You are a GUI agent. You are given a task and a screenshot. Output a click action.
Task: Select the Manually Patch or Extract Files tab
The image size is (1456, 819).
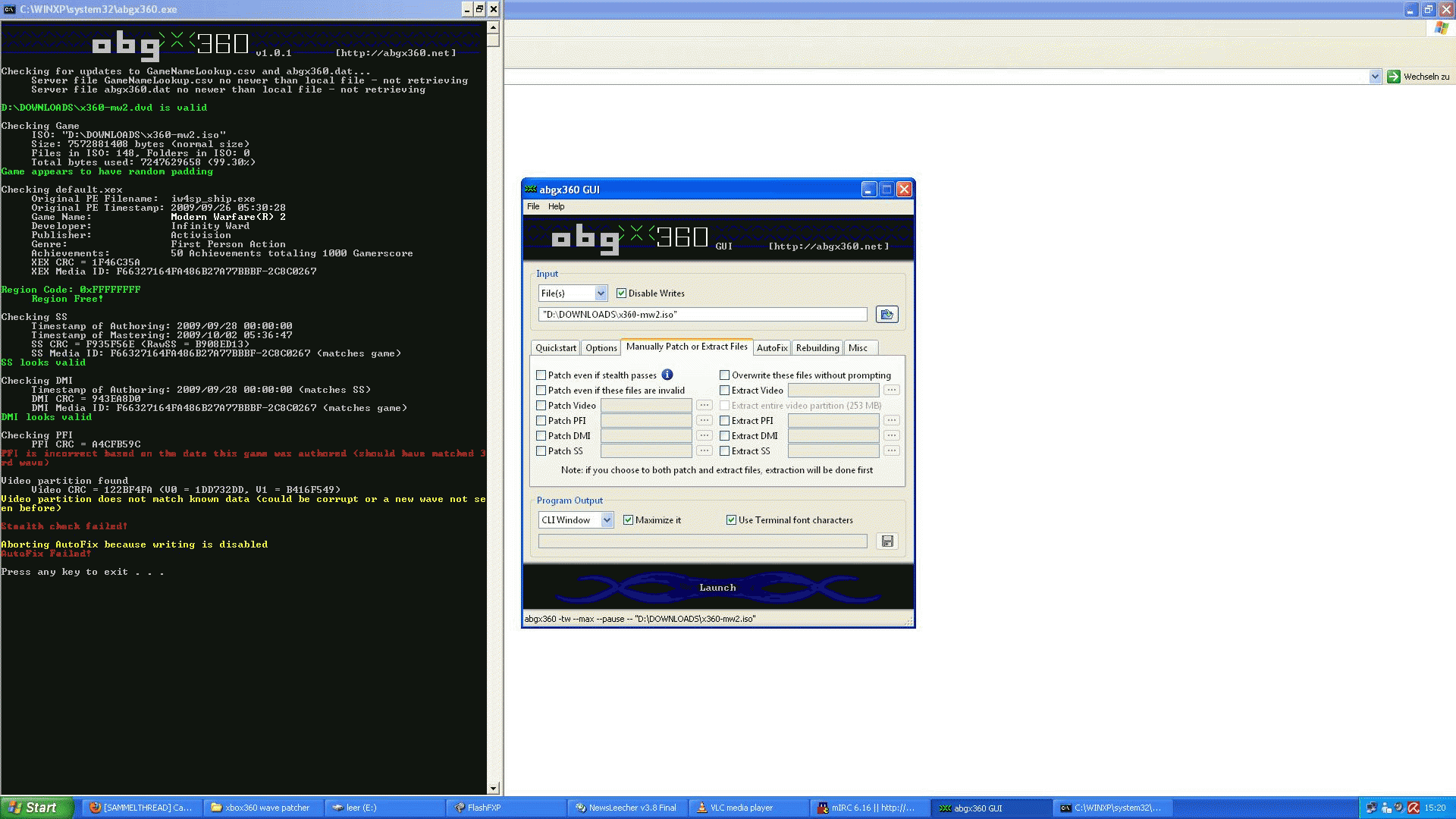coord(686,347)
